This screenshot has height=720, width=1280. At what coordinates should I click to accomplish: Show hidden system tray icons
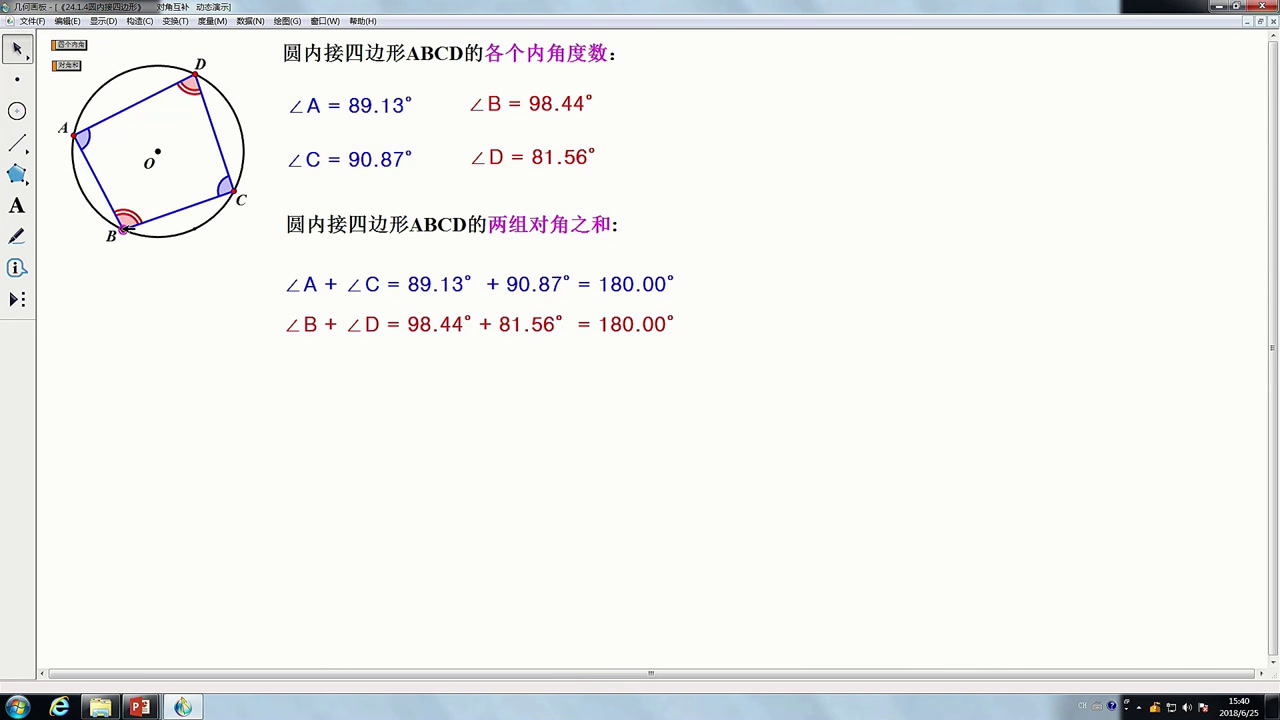pos(1139,707)
